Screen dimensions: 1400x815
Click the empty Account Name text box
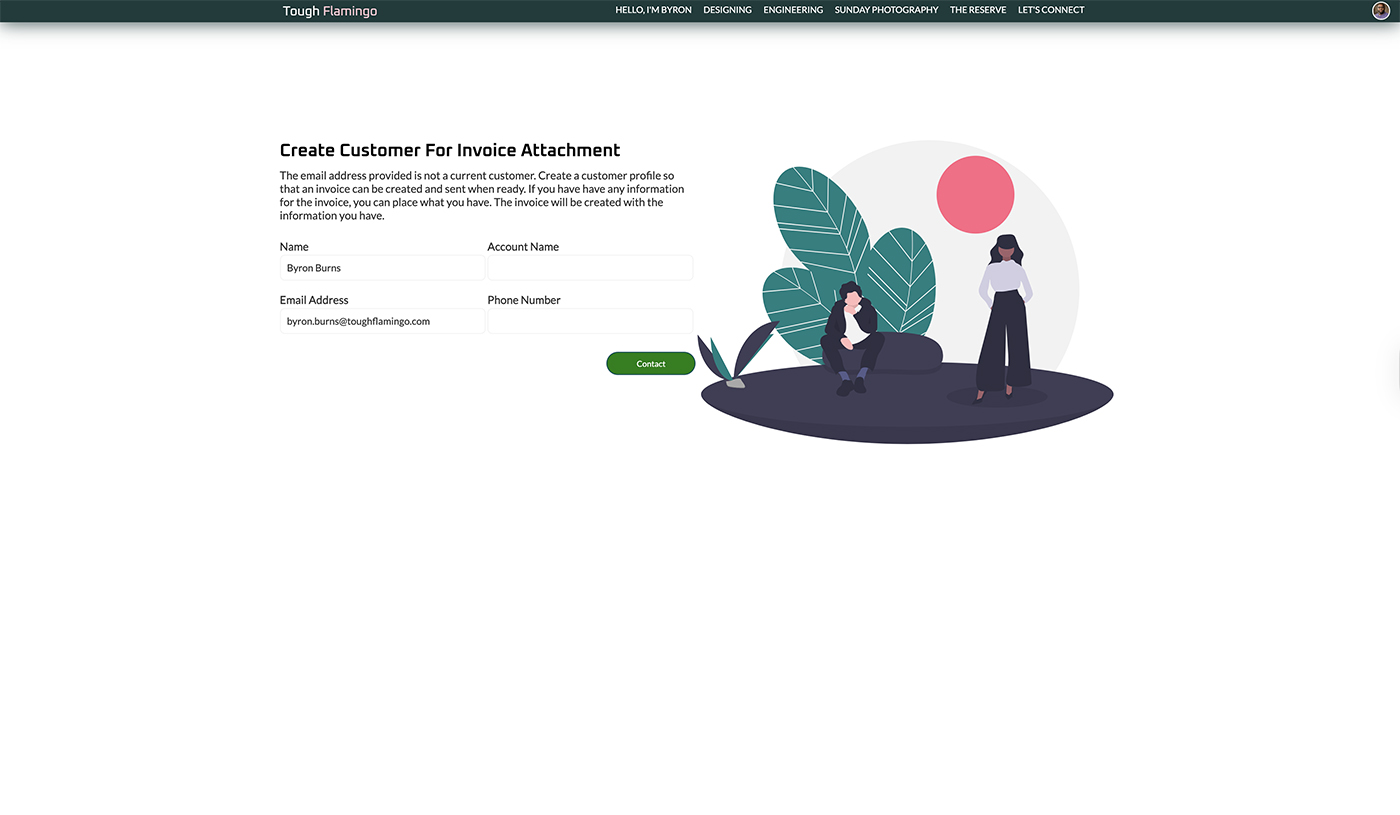click(590, 268)
